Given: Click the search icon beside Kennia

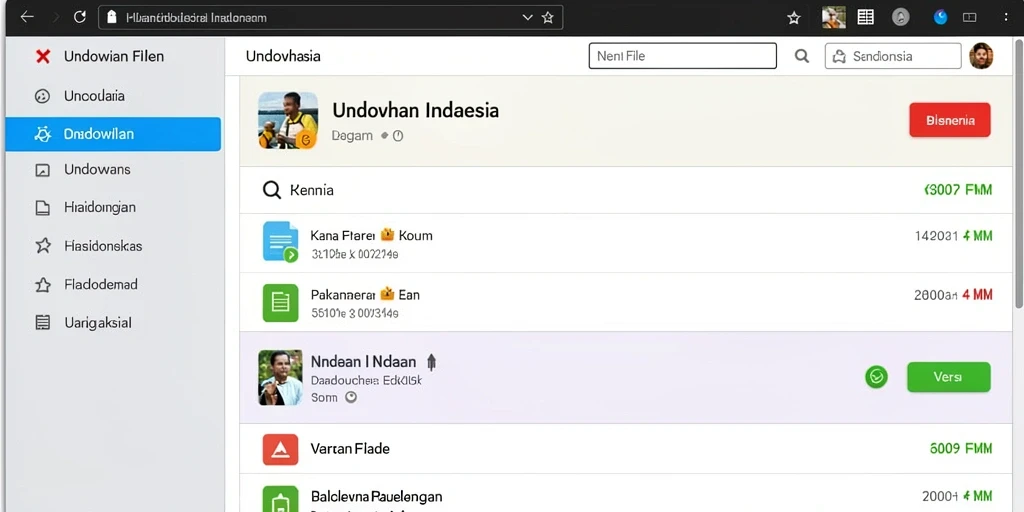Looking at the screenshot, I should pyautogui.click(x=272, y=190).
